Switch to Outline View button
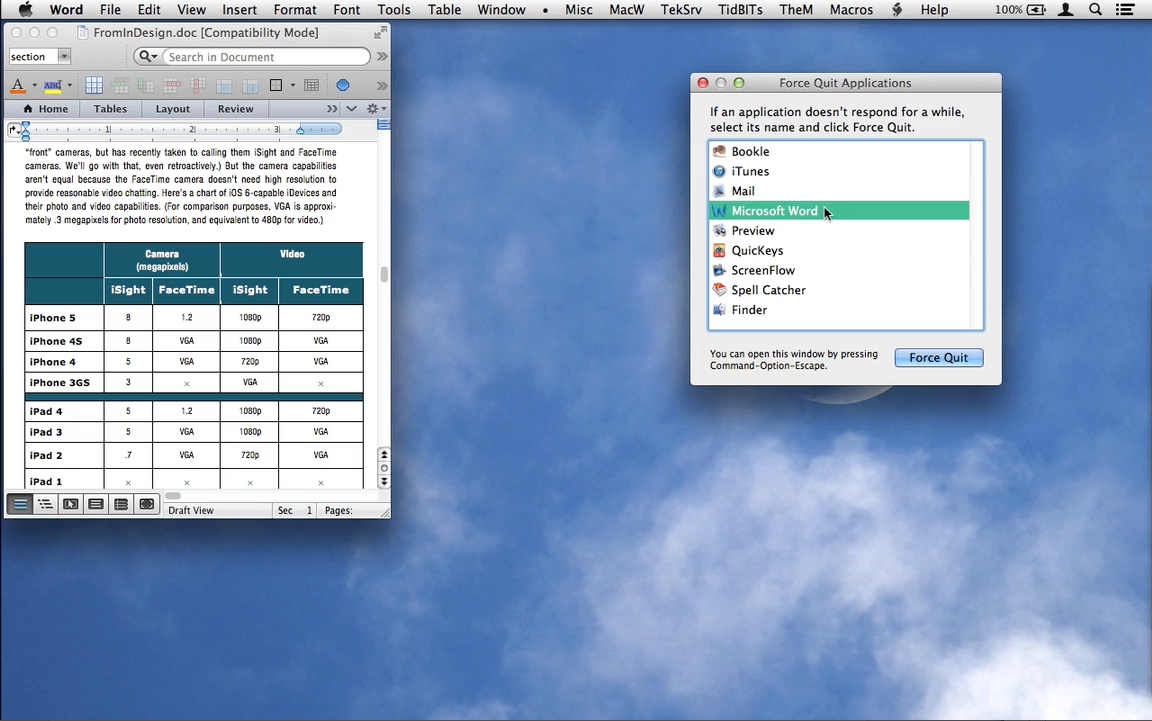 46,504
